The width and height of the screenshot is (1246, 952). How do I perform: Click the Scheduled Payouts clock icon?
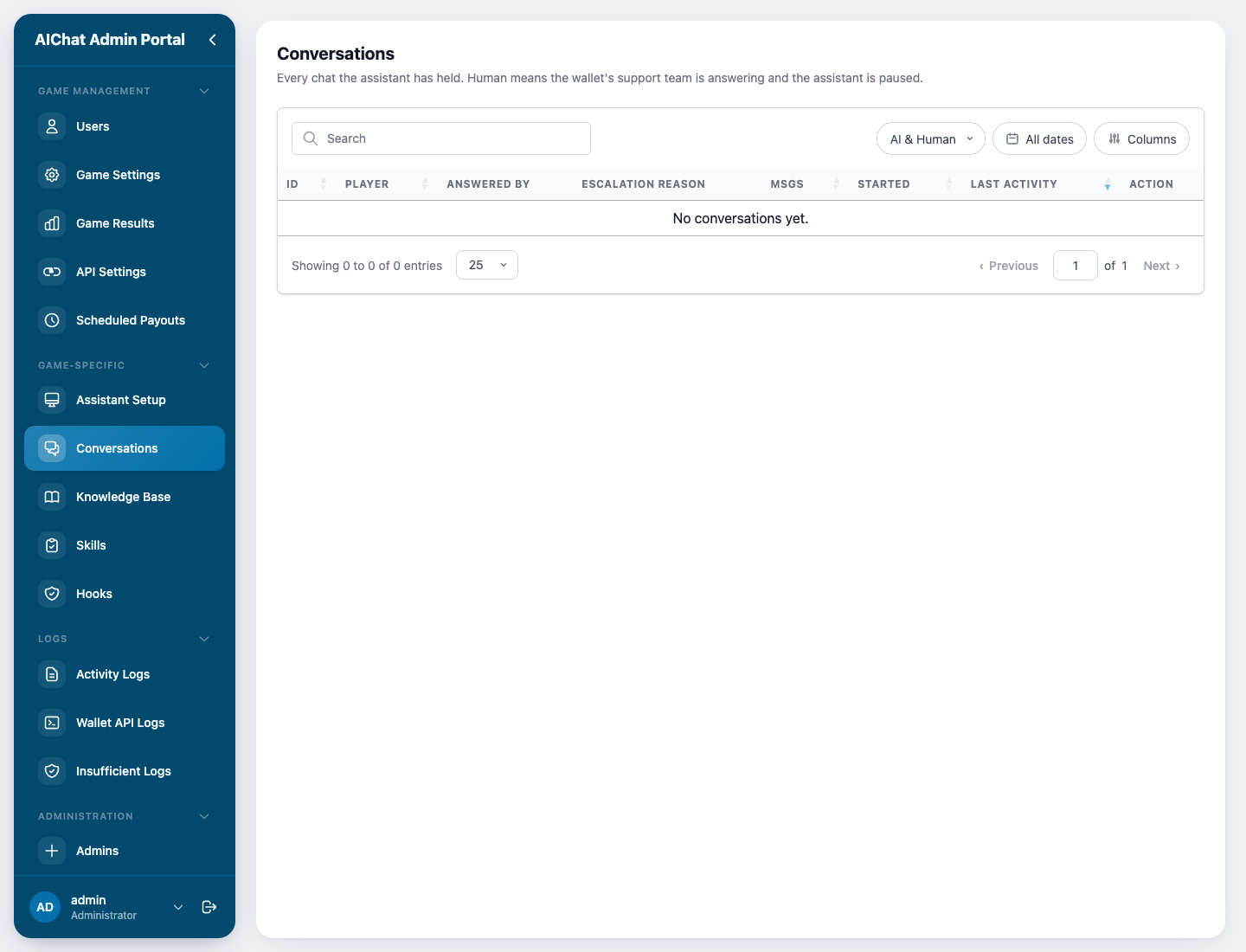coord(52,320)
